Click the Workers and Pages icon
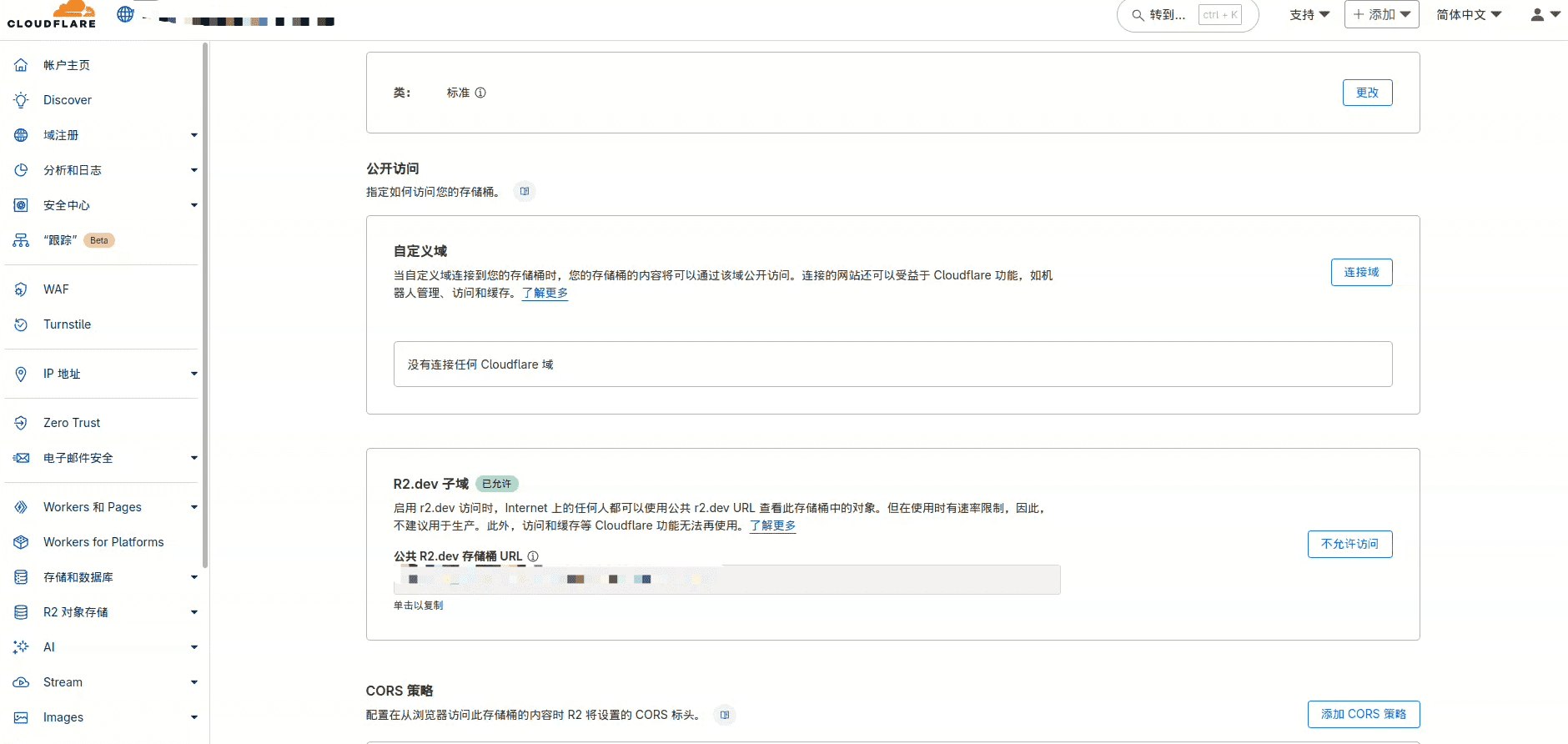 (x=21, y=507)
